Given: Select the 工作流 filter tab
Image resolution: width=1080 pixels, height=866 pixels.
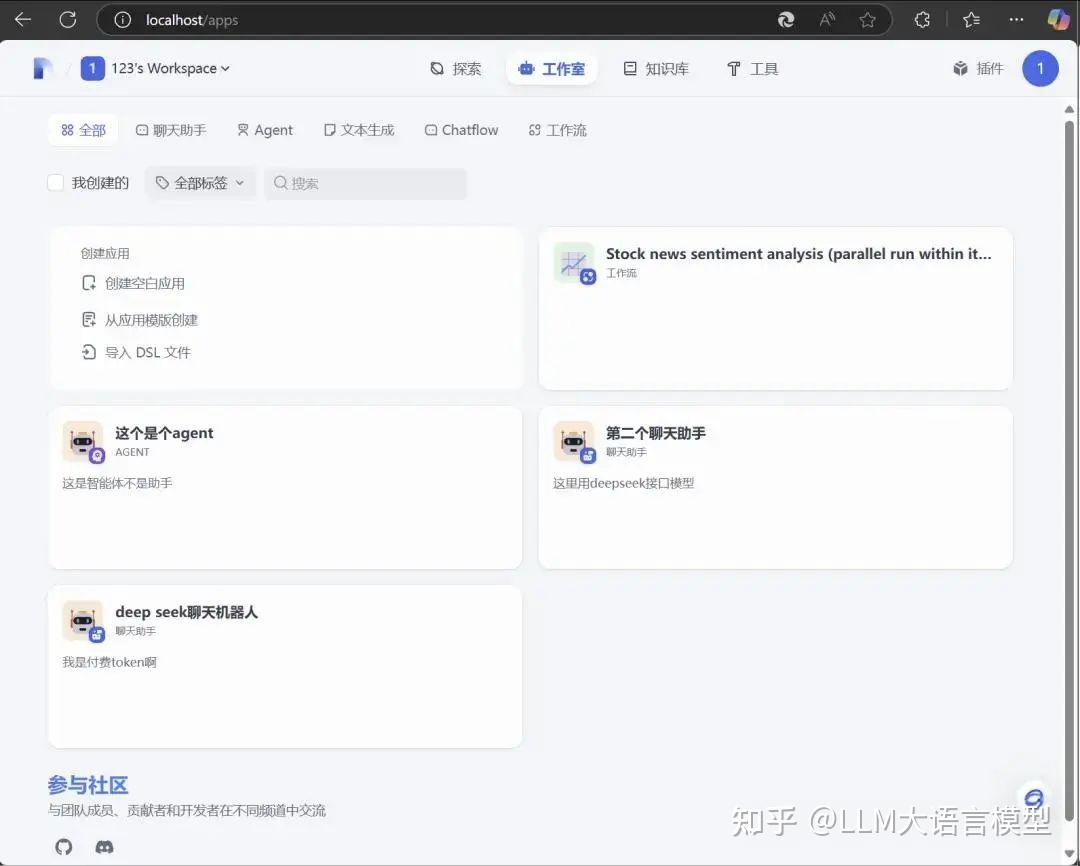Looking at the screenshot, I should point(557,130).
